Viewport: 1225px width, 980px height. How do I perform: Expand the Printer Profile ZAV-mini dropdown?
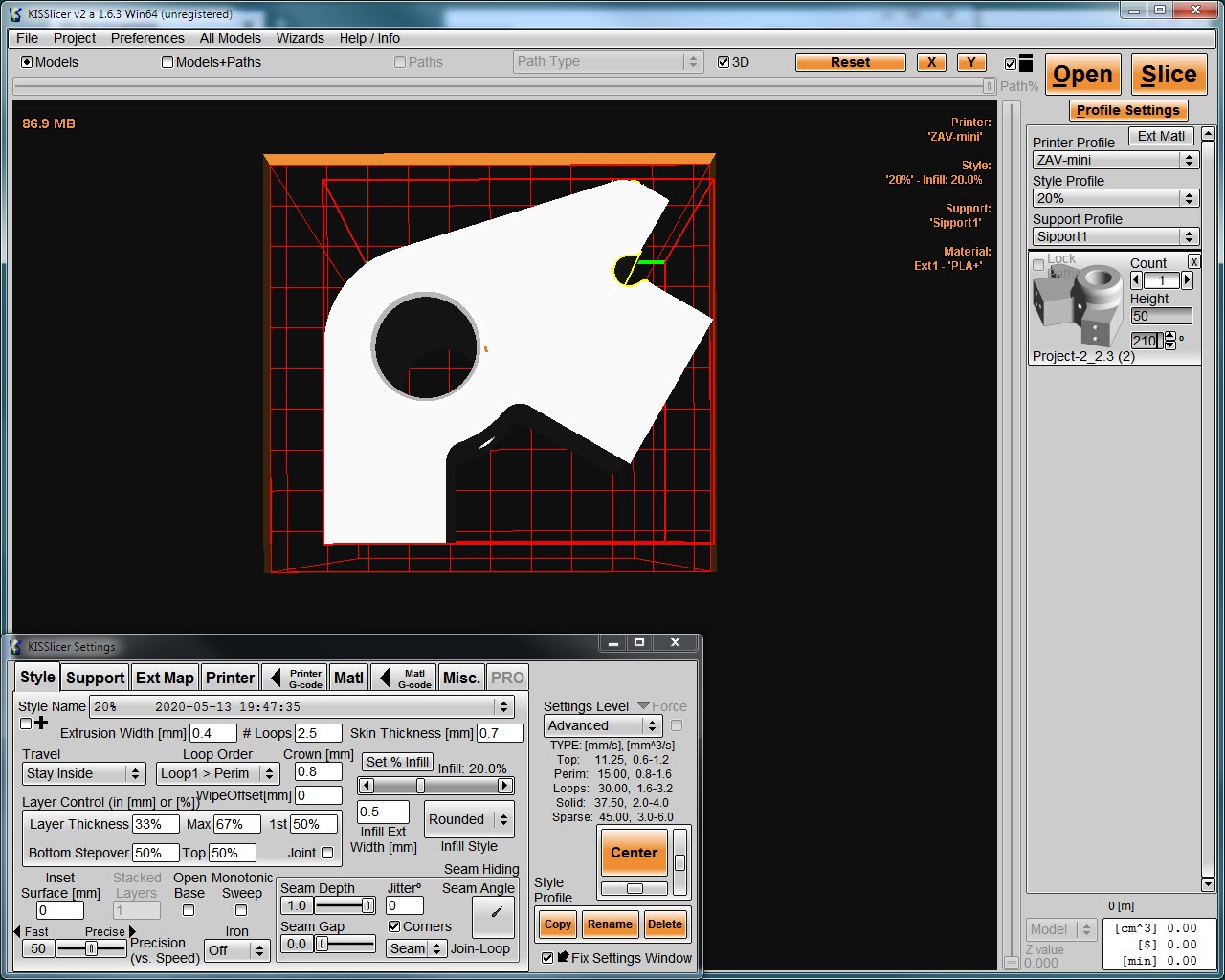1115,160
